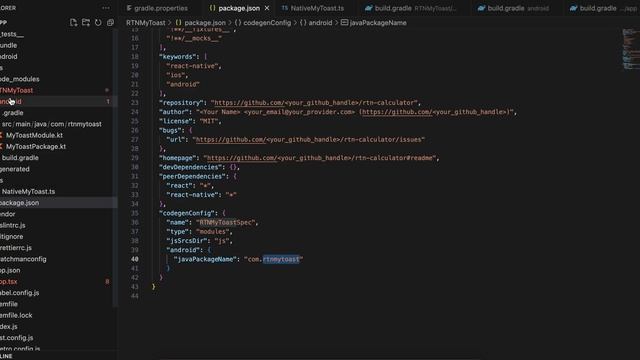Refresh the Explorer file tree
This screenshot has width=640, height=360.
[98, 22]
